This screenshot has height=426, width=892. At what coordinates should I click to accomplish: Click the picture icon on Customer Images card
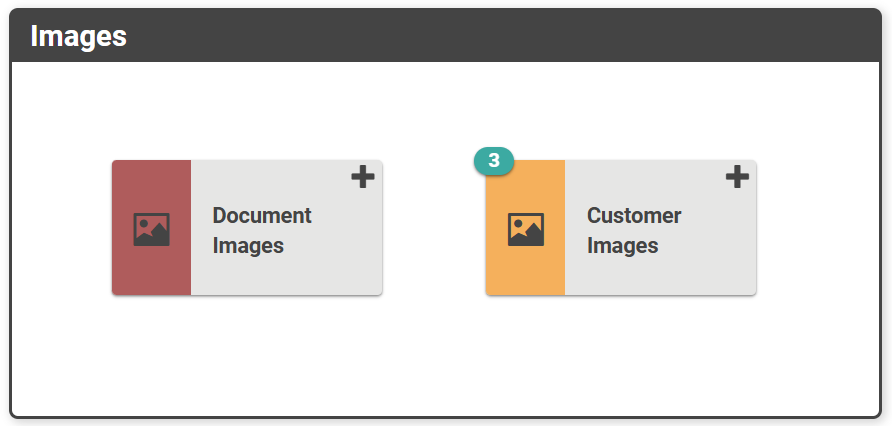(525, 230)
